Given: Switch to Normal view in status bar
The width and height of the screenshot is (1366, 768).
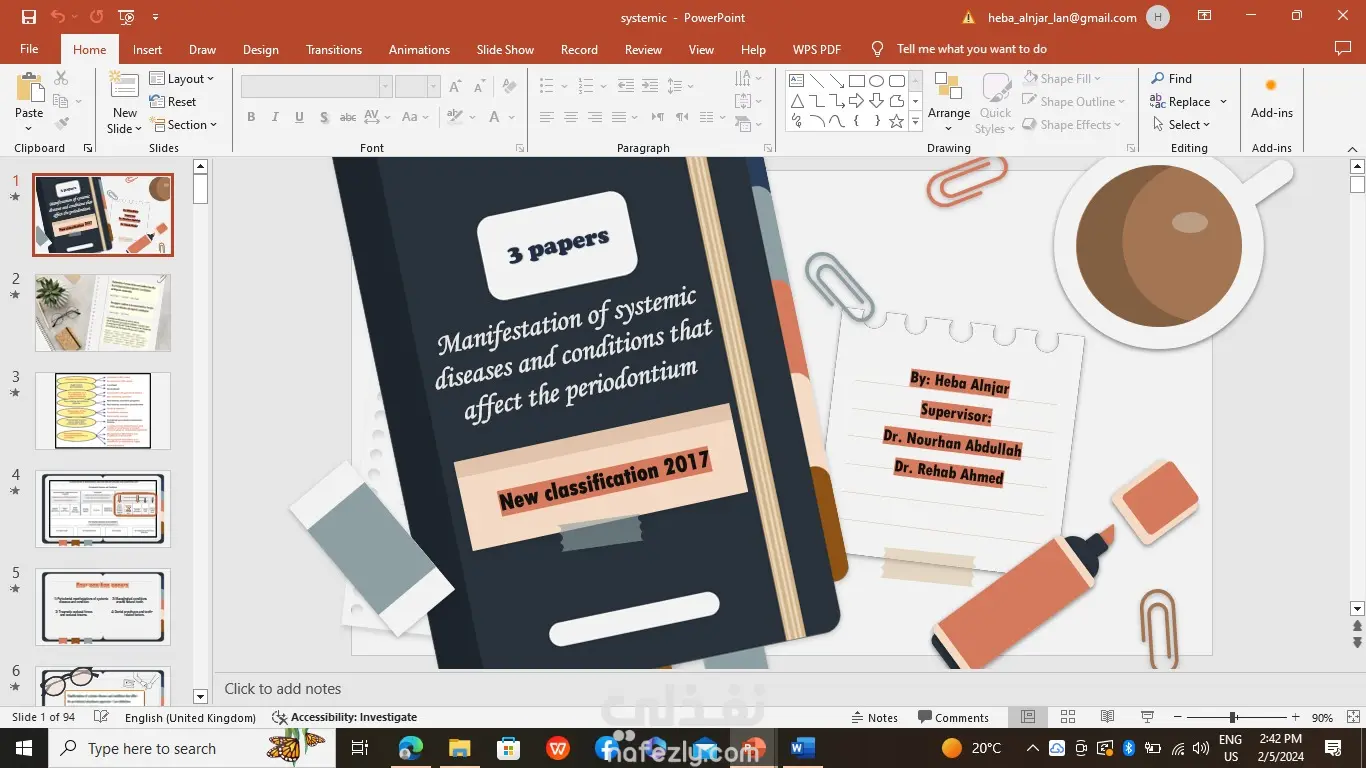Looking at the screenshot, I should (1028, 717).
